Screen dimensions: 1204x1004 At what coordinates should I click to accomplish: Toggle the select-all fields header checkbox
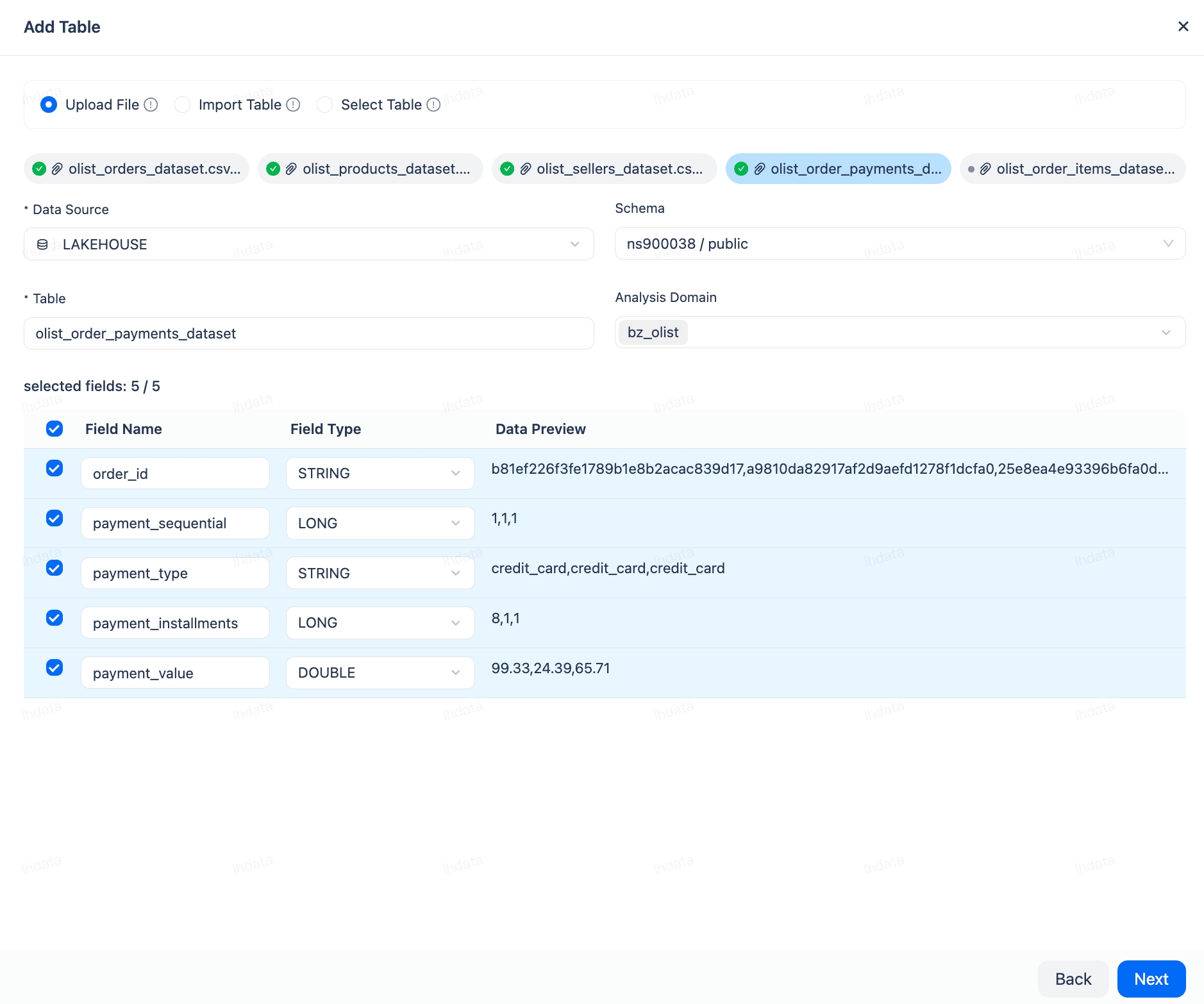(54, 429)
